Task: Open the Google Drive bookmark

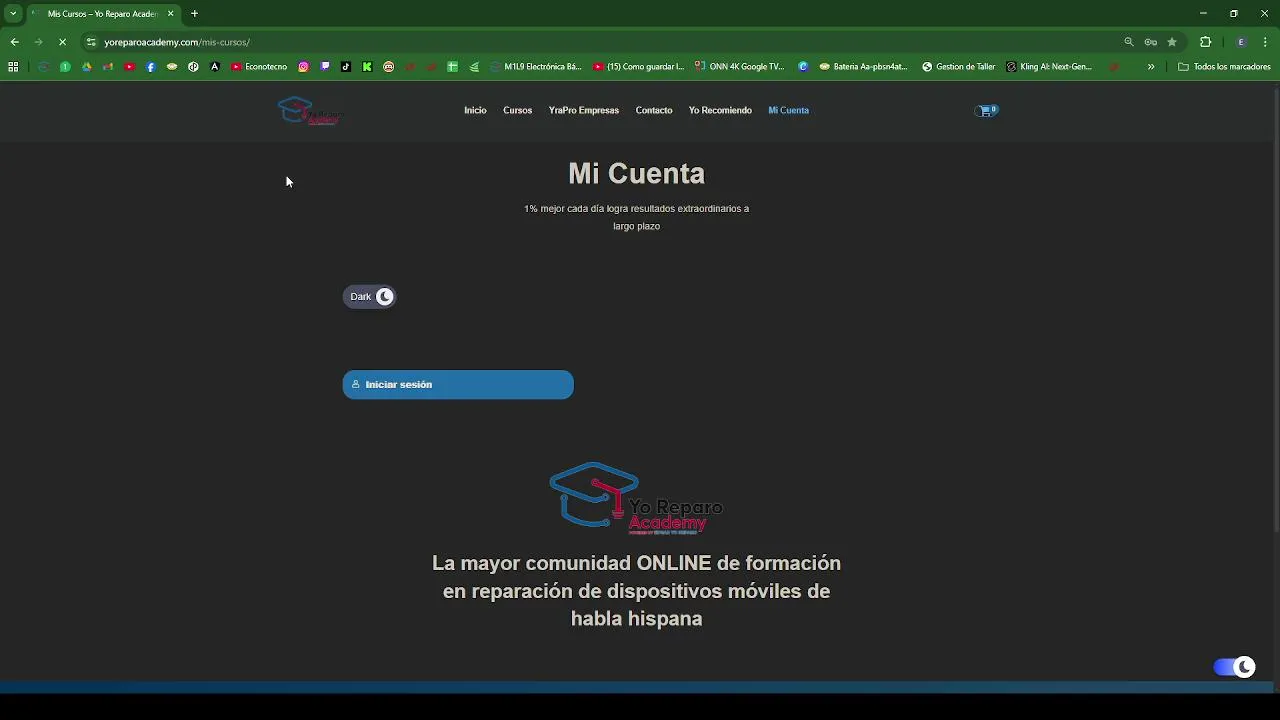Action: [87, 67]
